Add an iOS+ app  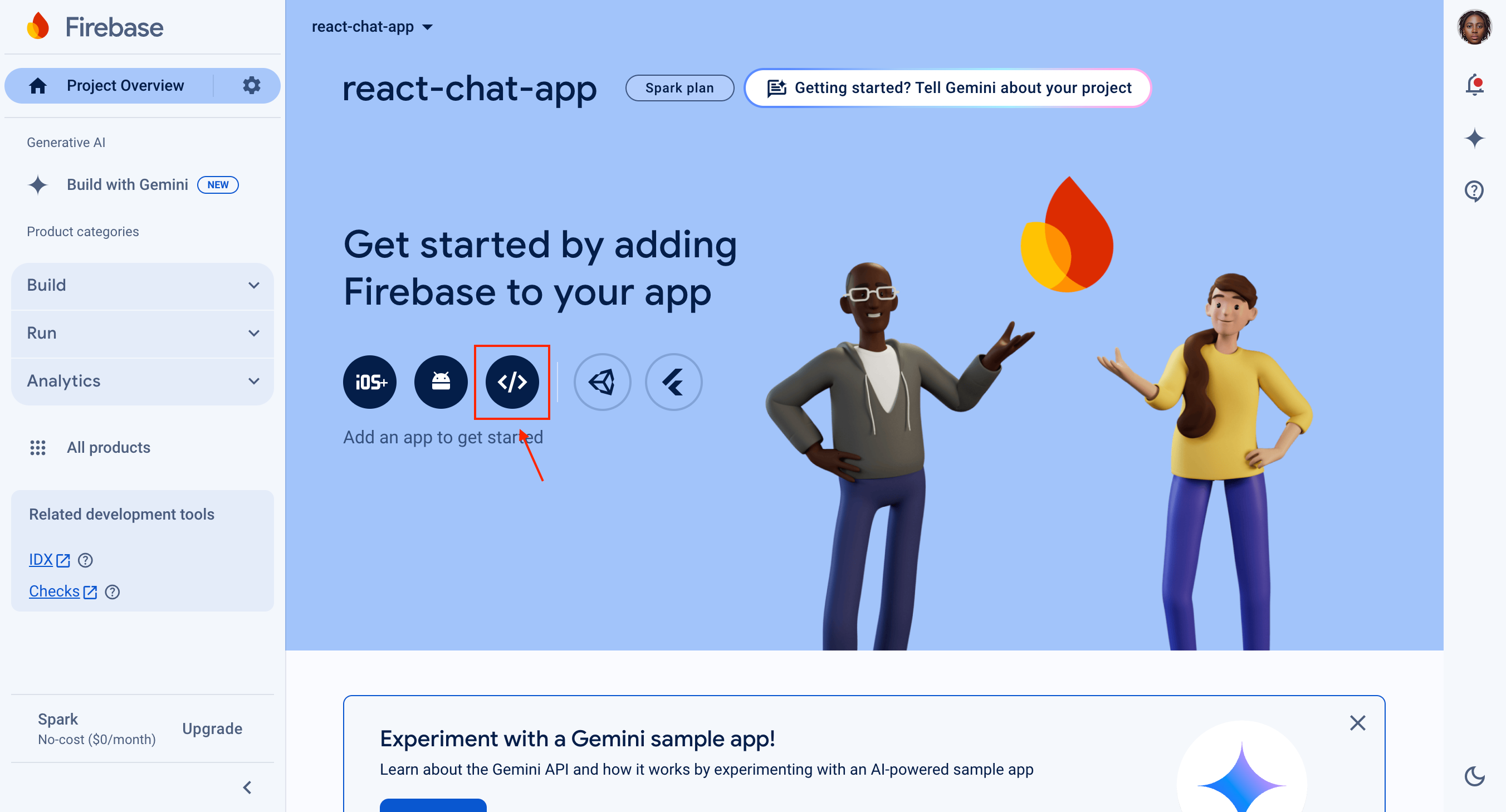click(369, 381)
